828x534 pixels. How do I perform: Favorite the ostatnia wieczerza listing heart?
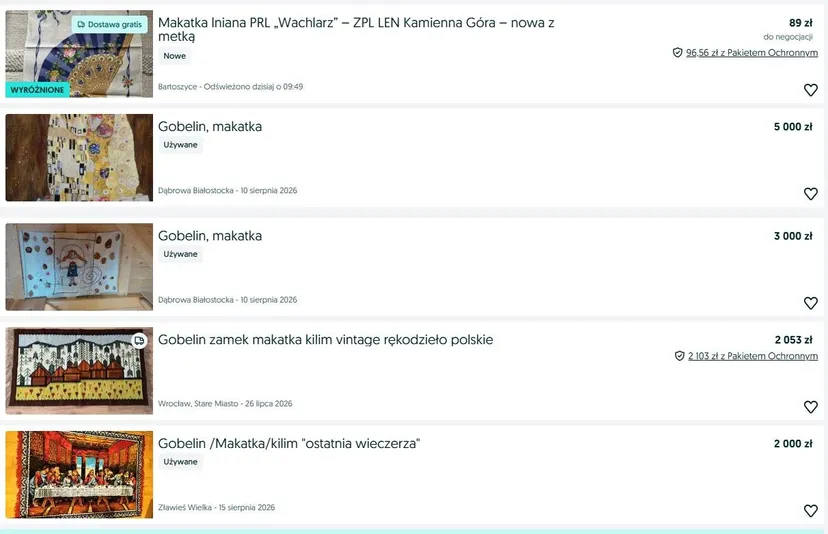811,511
